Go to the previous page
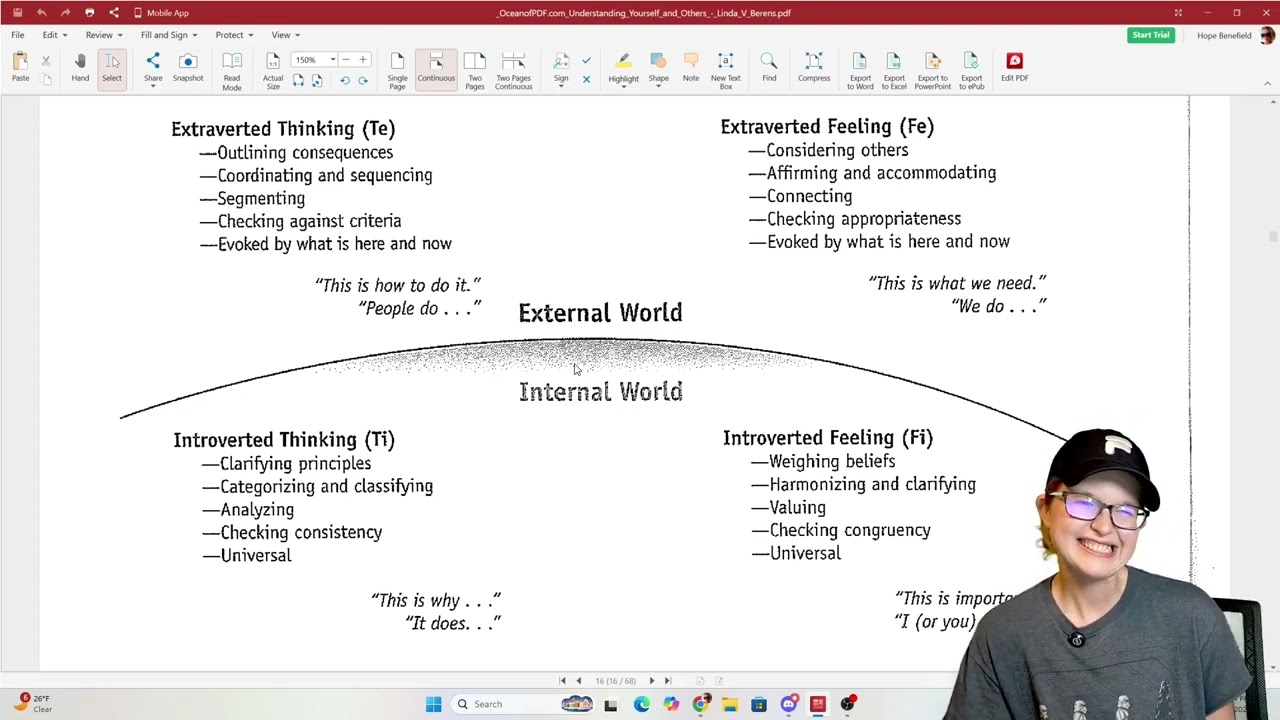 coord(578,681)
